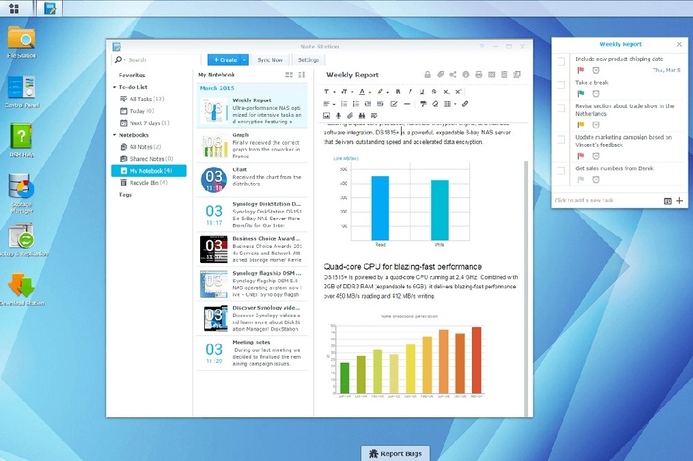Open the Shared Notes item
Image resolution: width=693 pixels, height=461 pixels.
point(147,159)
